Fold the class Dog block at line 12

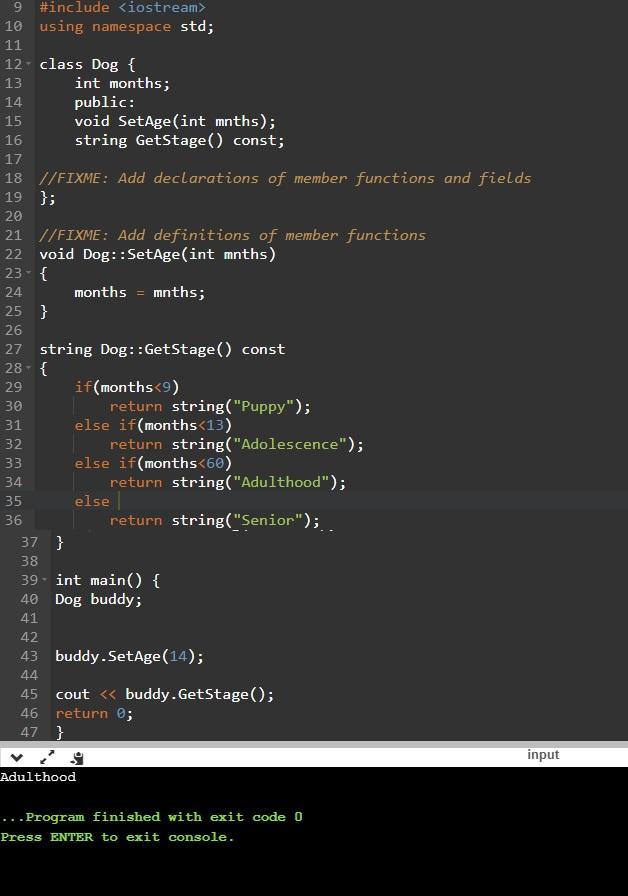[29, 63]
